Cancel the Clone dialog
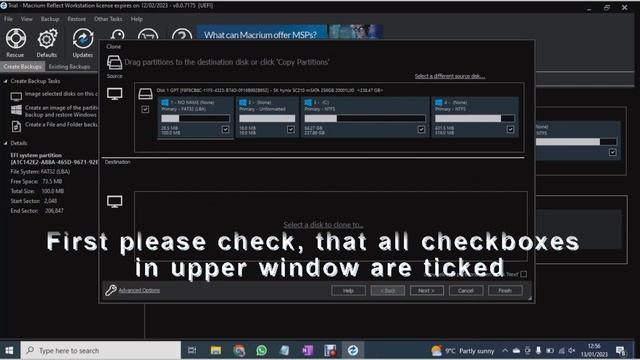 [466, 290]
